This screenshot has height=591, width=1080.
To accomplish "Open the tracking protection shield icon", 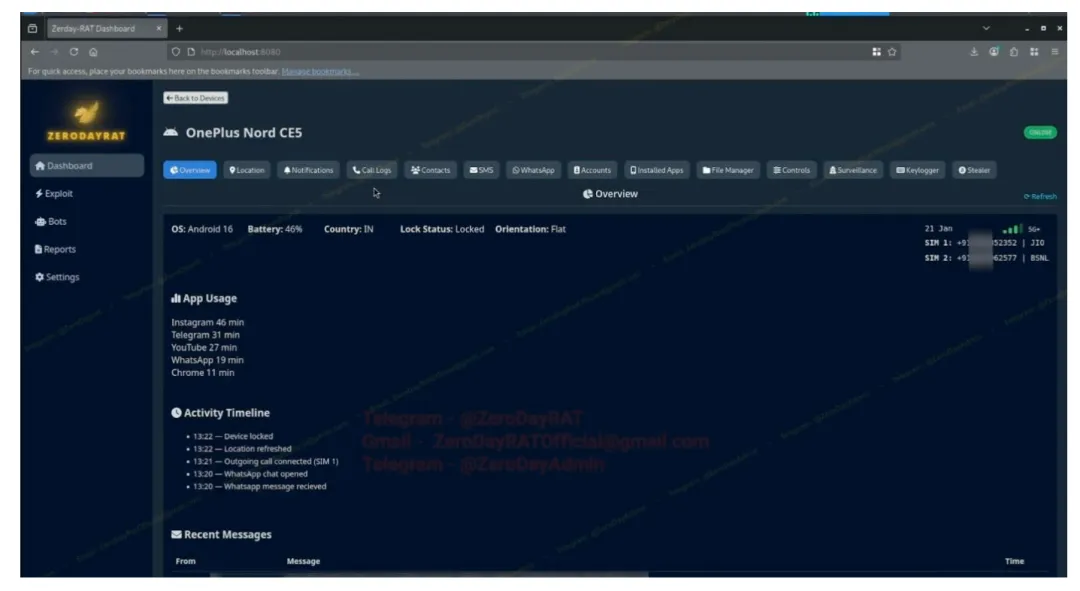I will 176,52.
